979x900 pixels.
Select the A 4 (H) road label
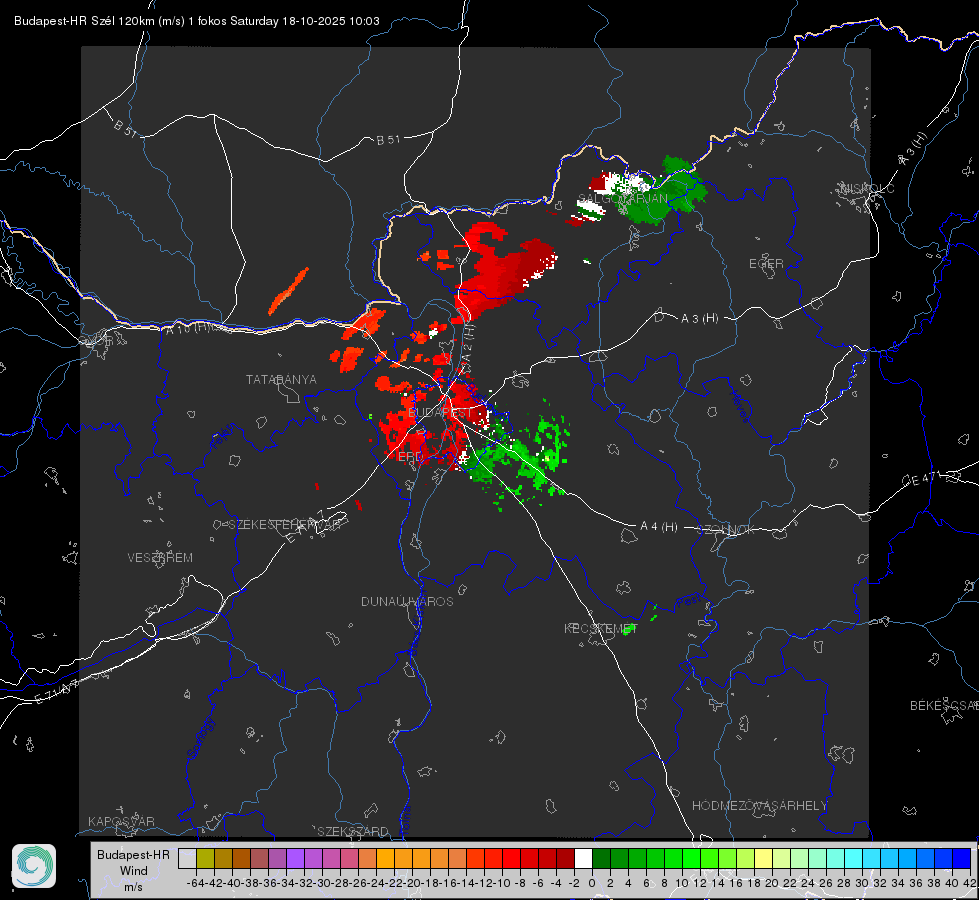tap(659, 527)
